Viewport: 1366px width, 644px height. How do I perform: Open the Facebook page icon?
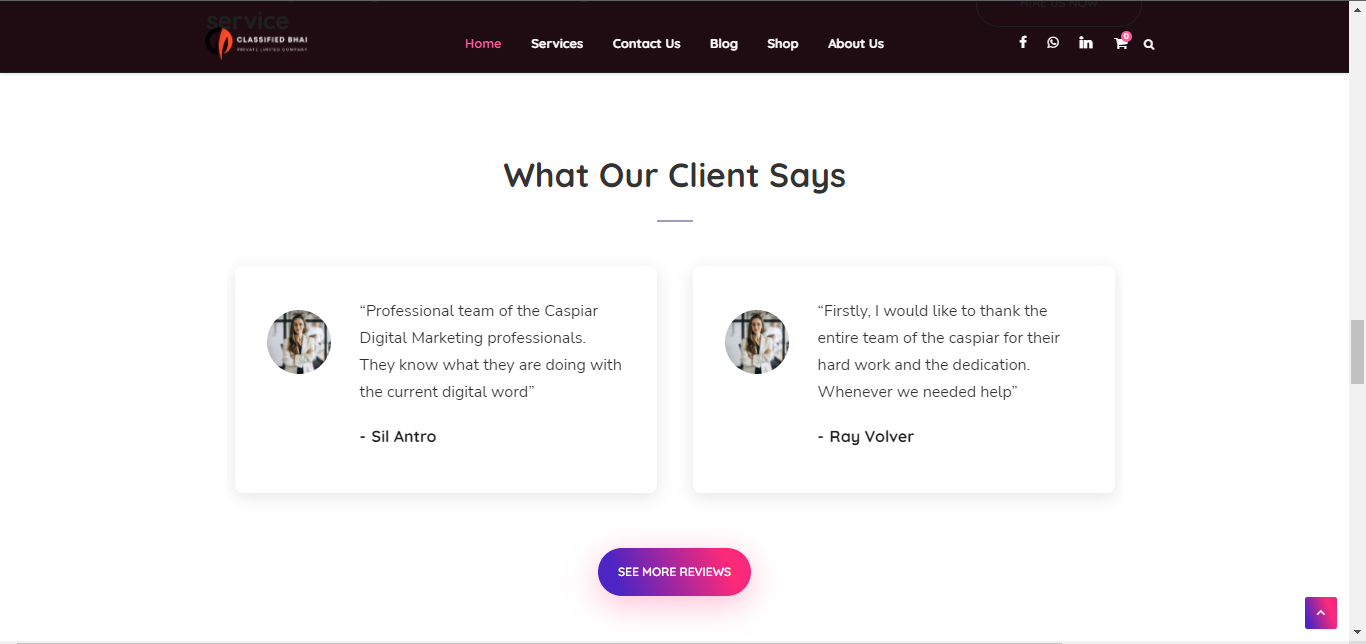1023,42
